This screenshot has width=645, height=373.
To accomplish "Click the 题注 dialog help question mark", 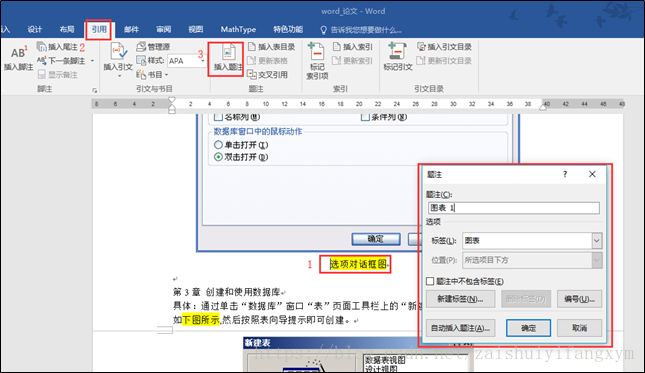I will click(x=565, y=174).
